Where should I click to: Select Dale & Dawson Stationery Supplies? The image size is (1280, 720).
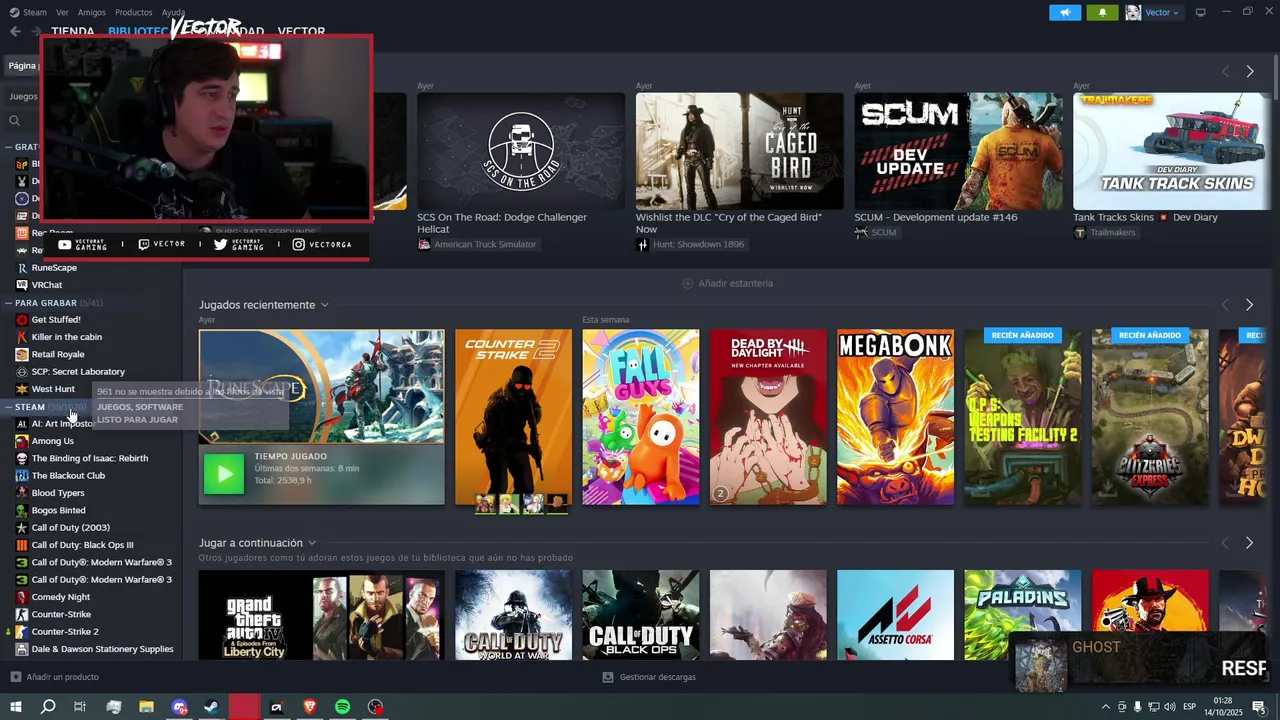(x=102, y=649)
